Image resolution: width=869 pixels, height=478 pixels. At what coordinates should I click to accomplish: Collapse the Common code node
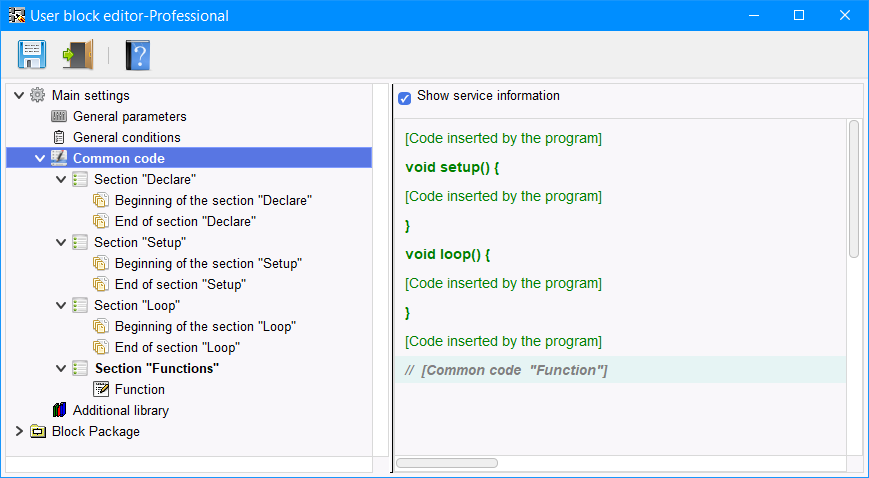[40, 159]
